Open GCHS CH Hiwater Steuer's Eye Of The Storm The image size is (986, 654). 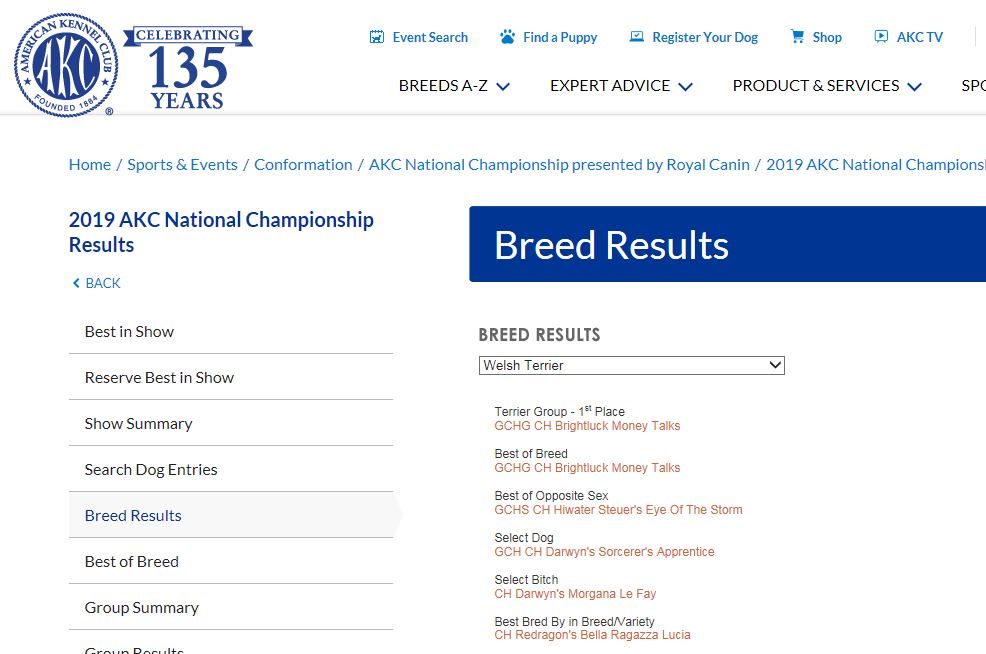pos(618,510)
